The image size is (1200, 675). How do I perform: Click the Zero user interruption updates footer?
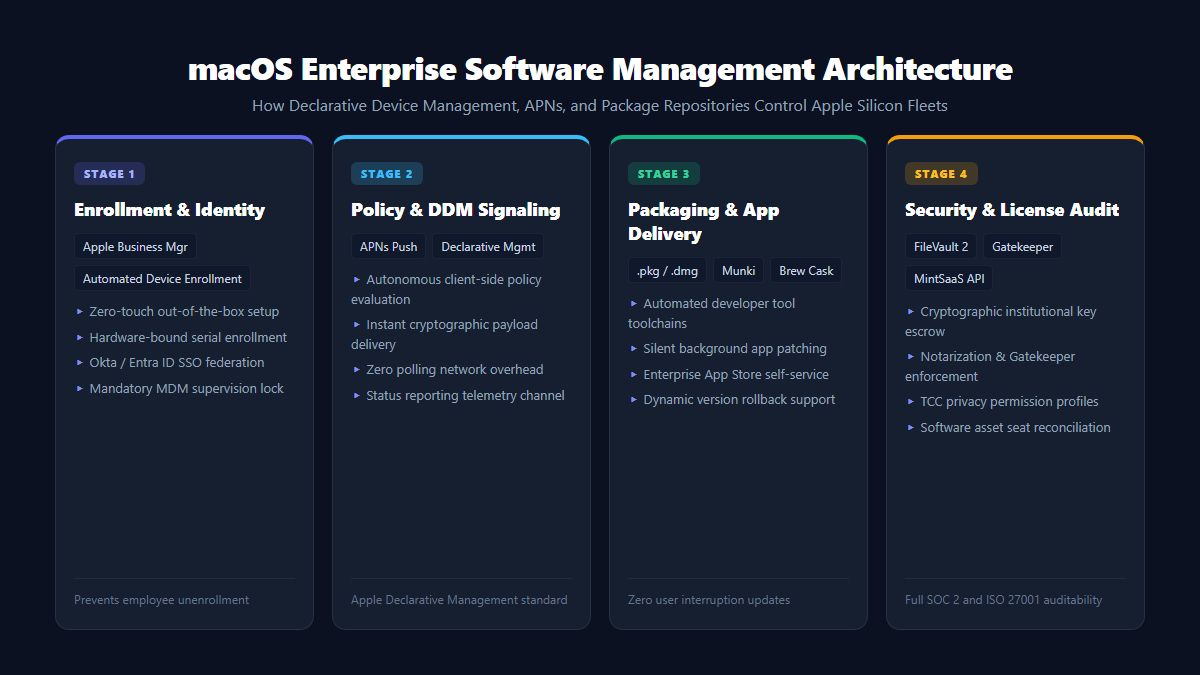709,600
